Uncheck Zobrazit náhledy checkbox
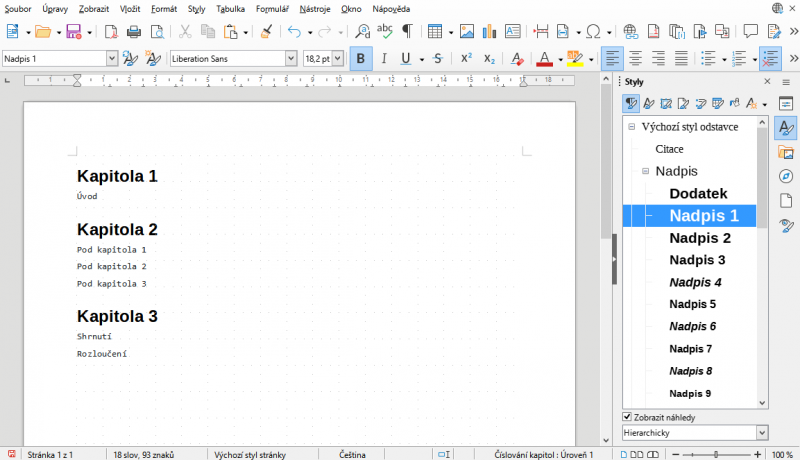Viewport: 800px width, 460px height. 627,417
